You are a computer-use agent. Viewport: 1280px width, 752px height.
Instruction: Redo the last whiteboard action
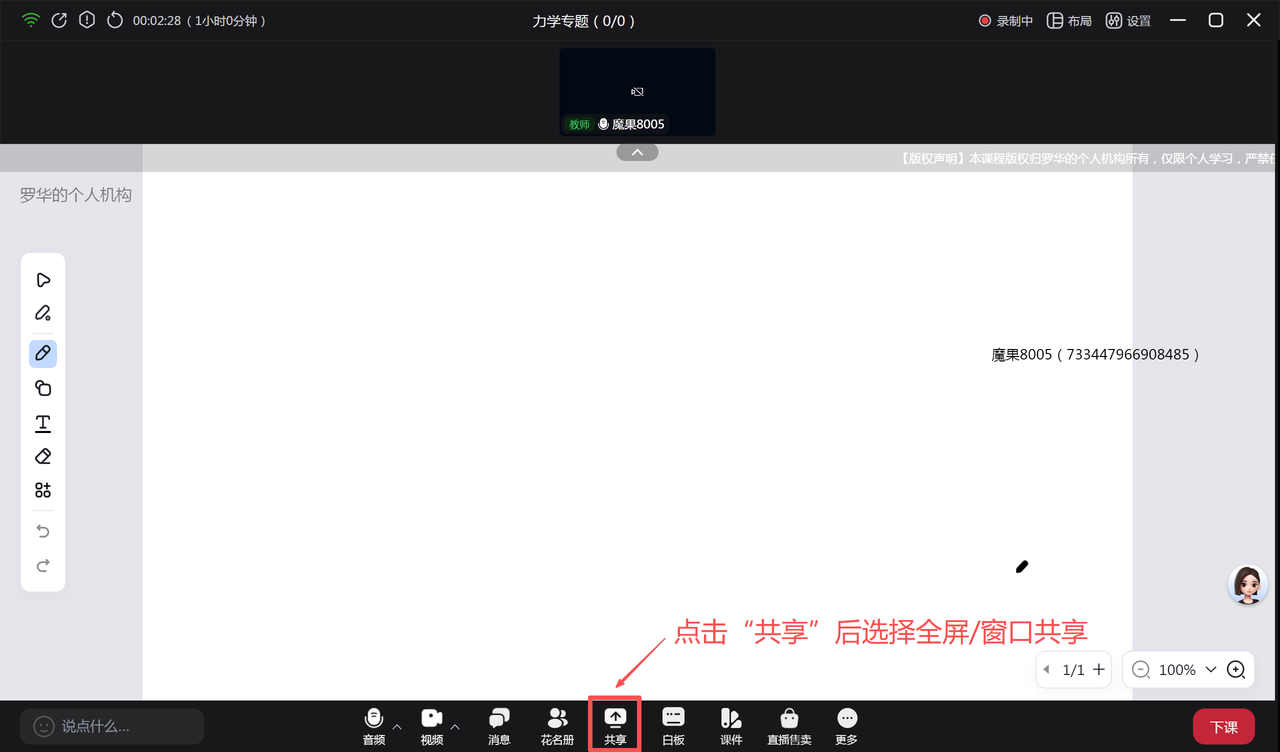point(43,566)
